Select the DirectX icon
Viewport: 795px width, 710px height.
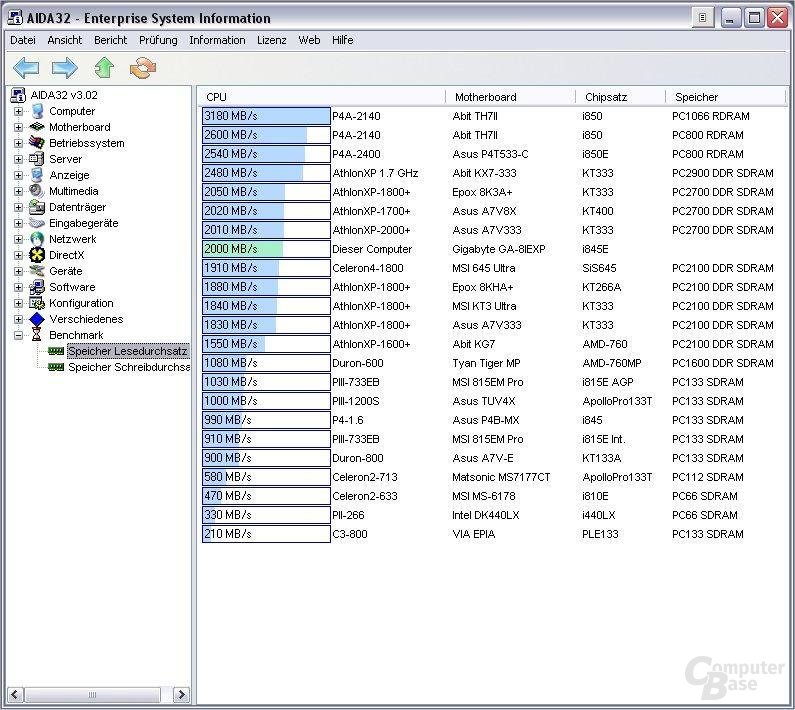point(37,255)
